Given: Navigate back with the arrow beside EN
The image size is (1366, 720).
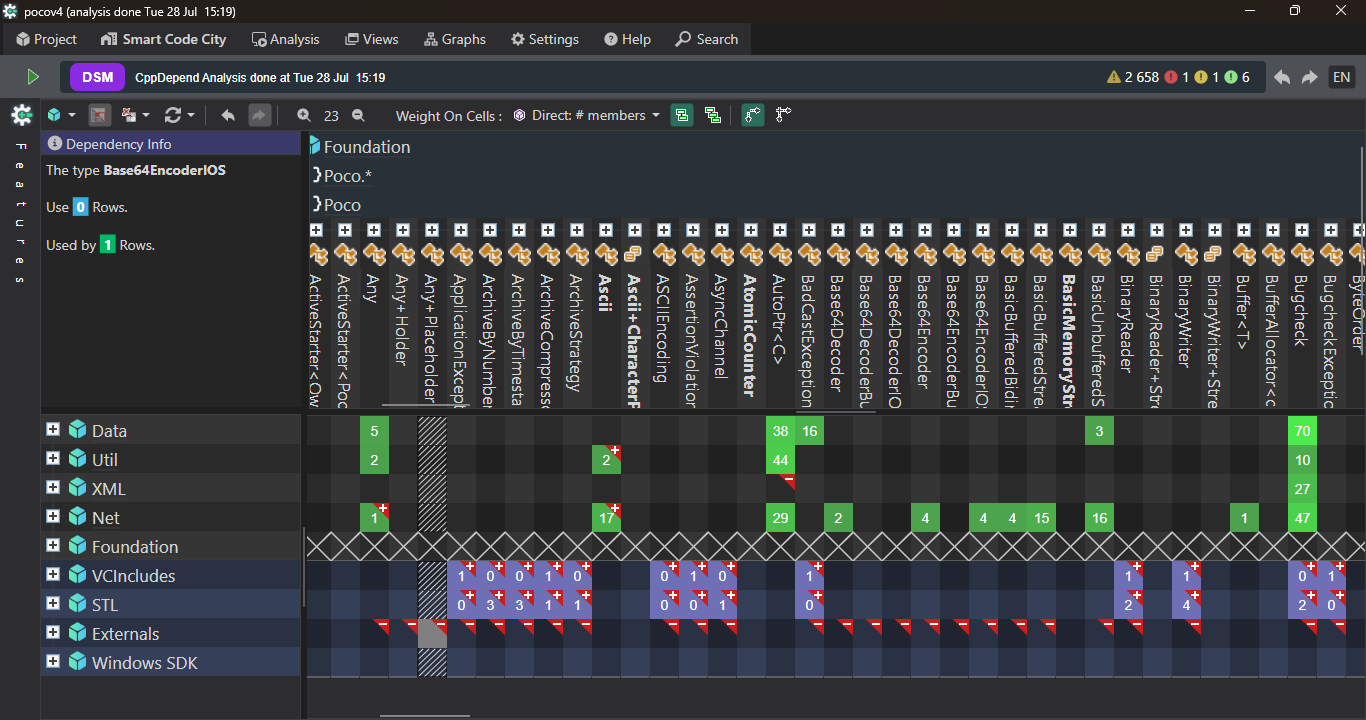Looking at the screenshot, I should click(x=1282, y=77).
